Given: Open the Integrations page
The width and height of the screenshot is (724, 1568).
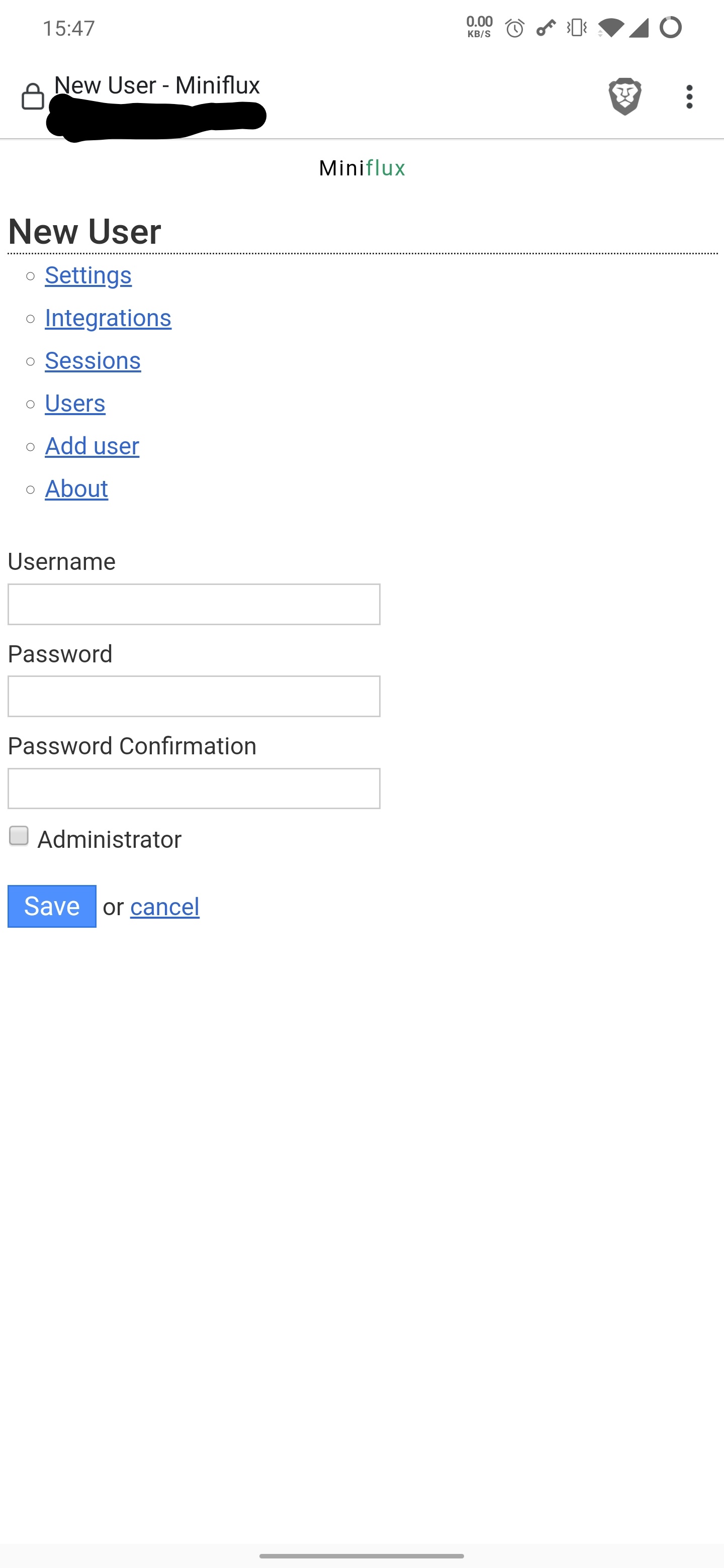Looking at the screenshot, I should pyautogui.click(x=108, y=318).
